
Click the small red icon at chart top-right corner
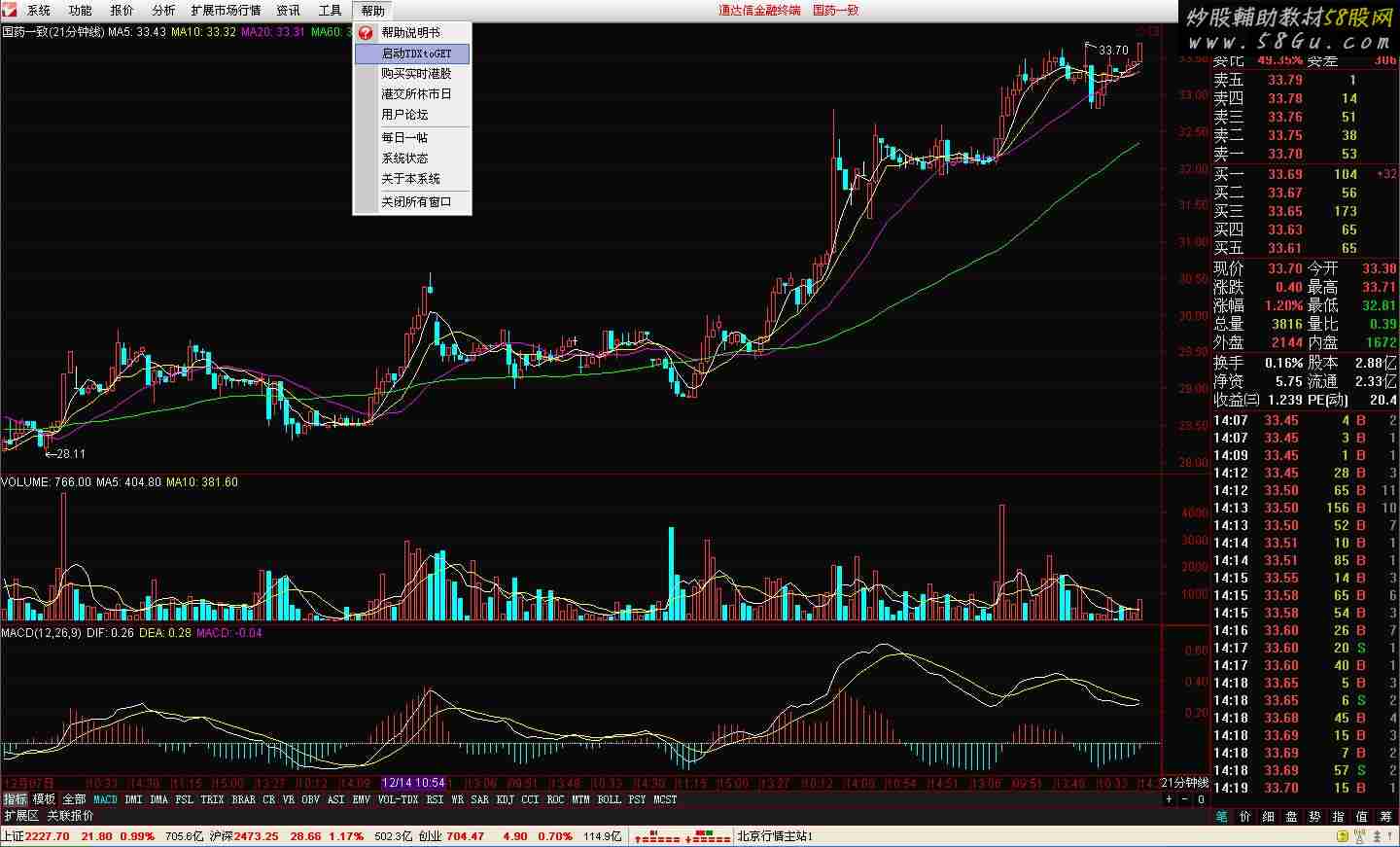tap(1154, 32)
